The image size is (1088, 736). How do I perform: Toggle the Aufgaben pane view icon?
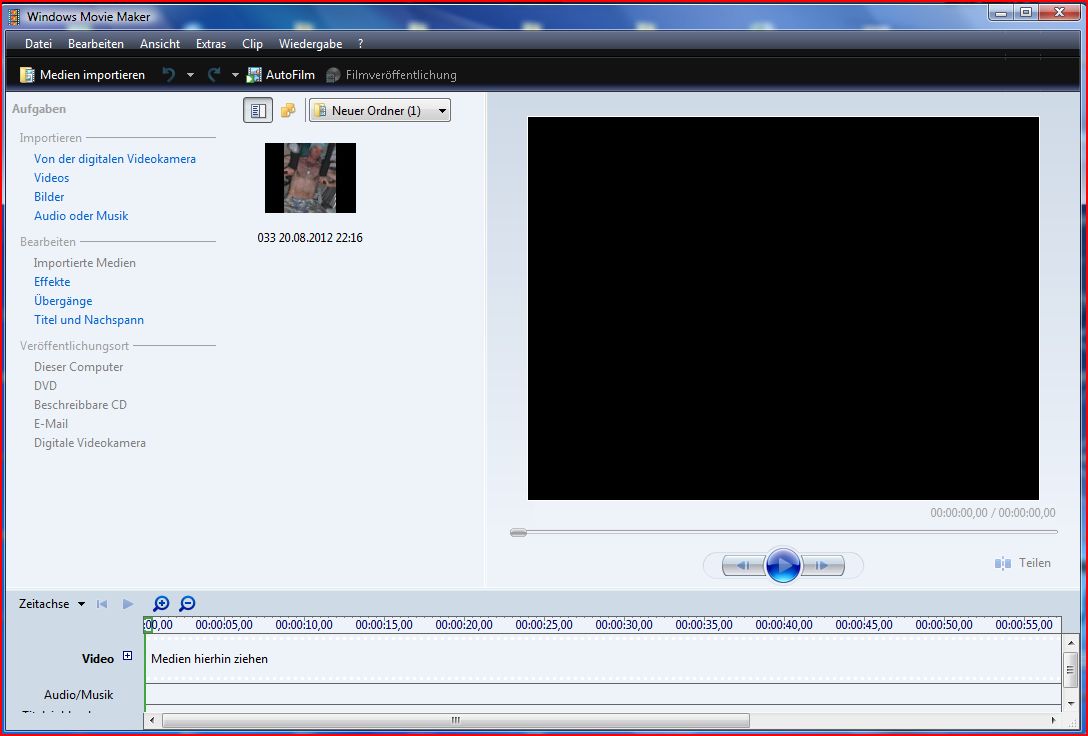click(257, 110)
